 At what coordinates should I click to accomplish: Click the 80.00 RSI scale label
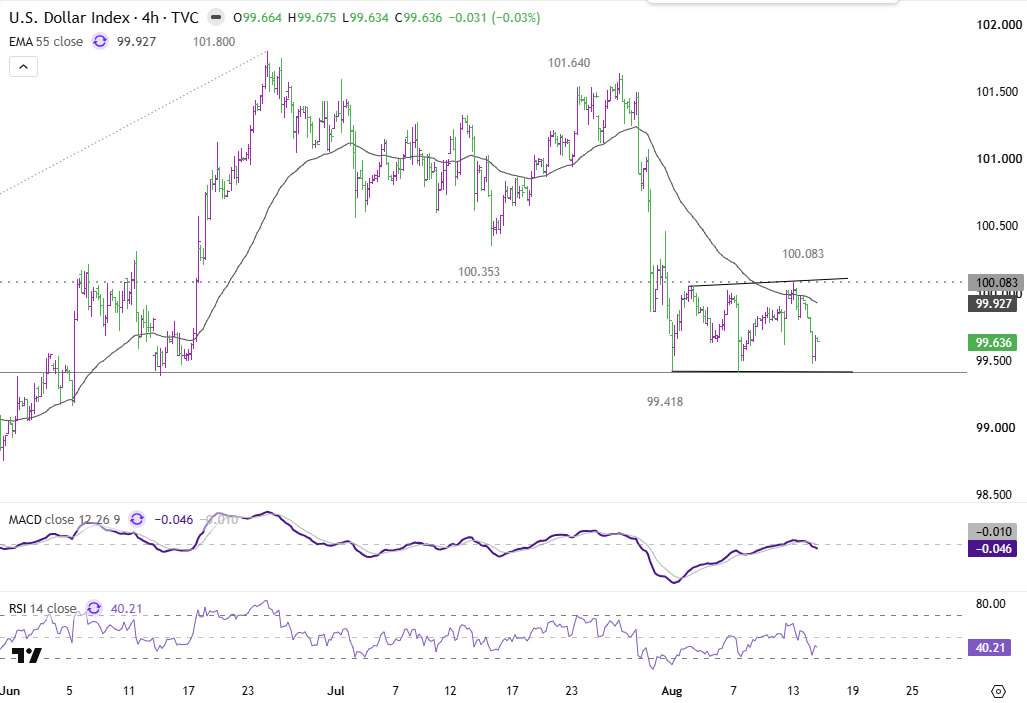click(990, 603)
